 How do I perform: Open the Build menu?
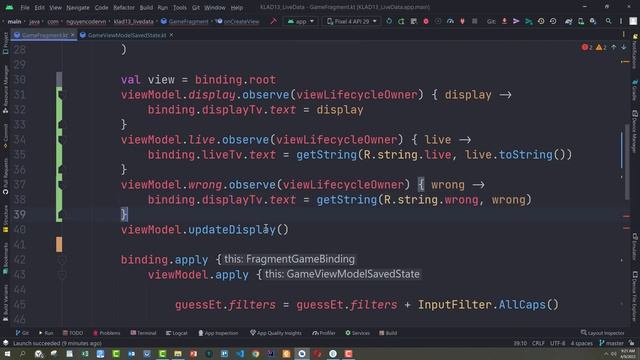[146, 7]
